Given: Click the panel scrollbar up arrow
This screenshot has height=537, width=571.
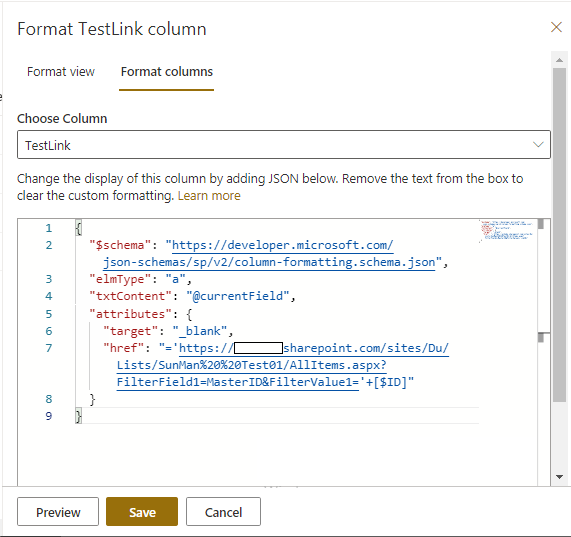Looking at the screenshot, I should 559,60.
